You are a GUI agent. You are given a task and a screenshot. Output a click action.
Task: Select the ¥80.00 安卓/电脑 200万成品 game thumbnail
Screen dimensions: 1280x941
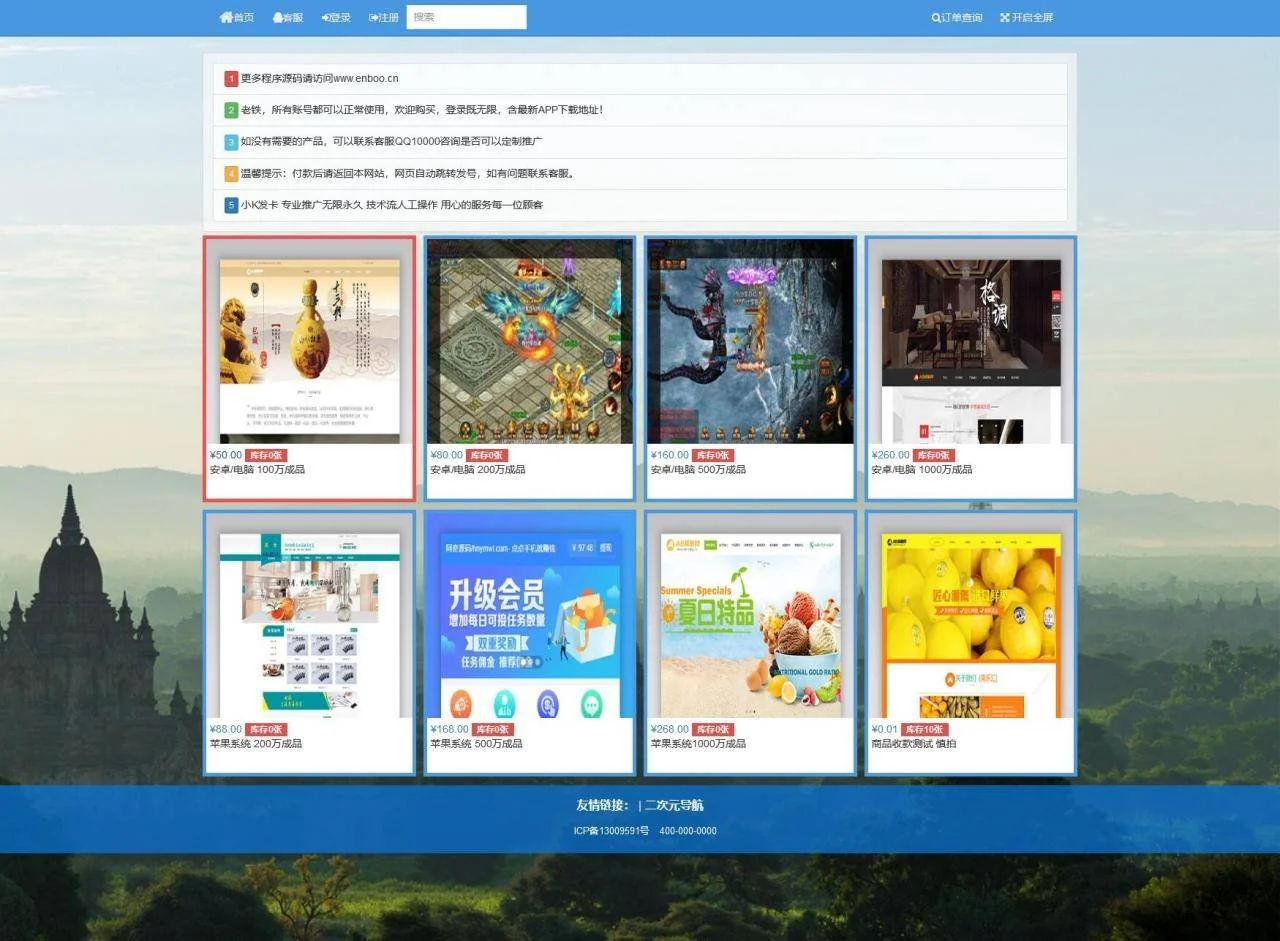(530, 342)
